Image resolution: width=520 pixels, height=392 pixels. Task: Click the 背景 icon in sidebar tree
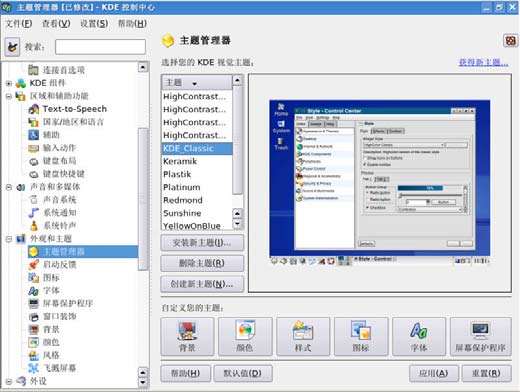click(33, 329)
